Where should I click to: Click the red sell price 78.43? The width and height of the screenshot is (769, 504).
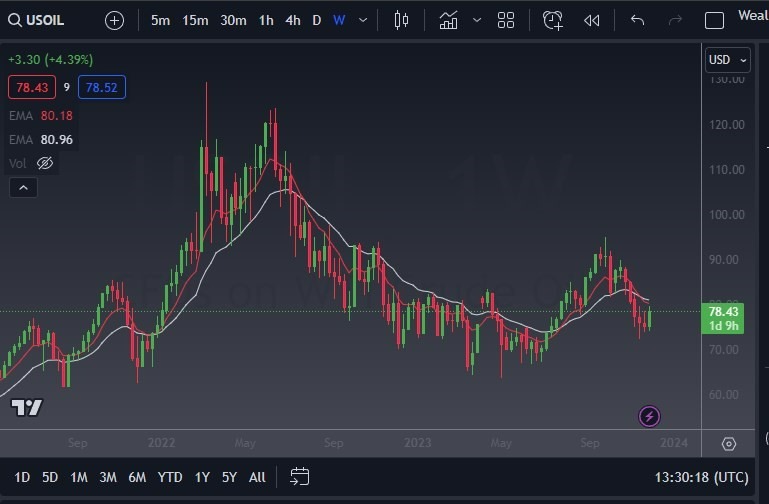click(x=32, y=87)
